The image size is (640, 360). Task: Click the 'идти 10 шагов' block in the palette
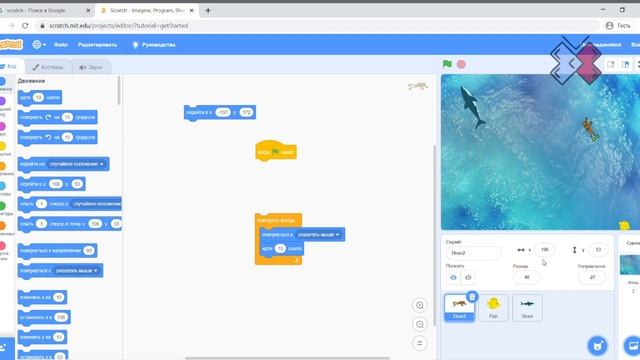[40, 98]
